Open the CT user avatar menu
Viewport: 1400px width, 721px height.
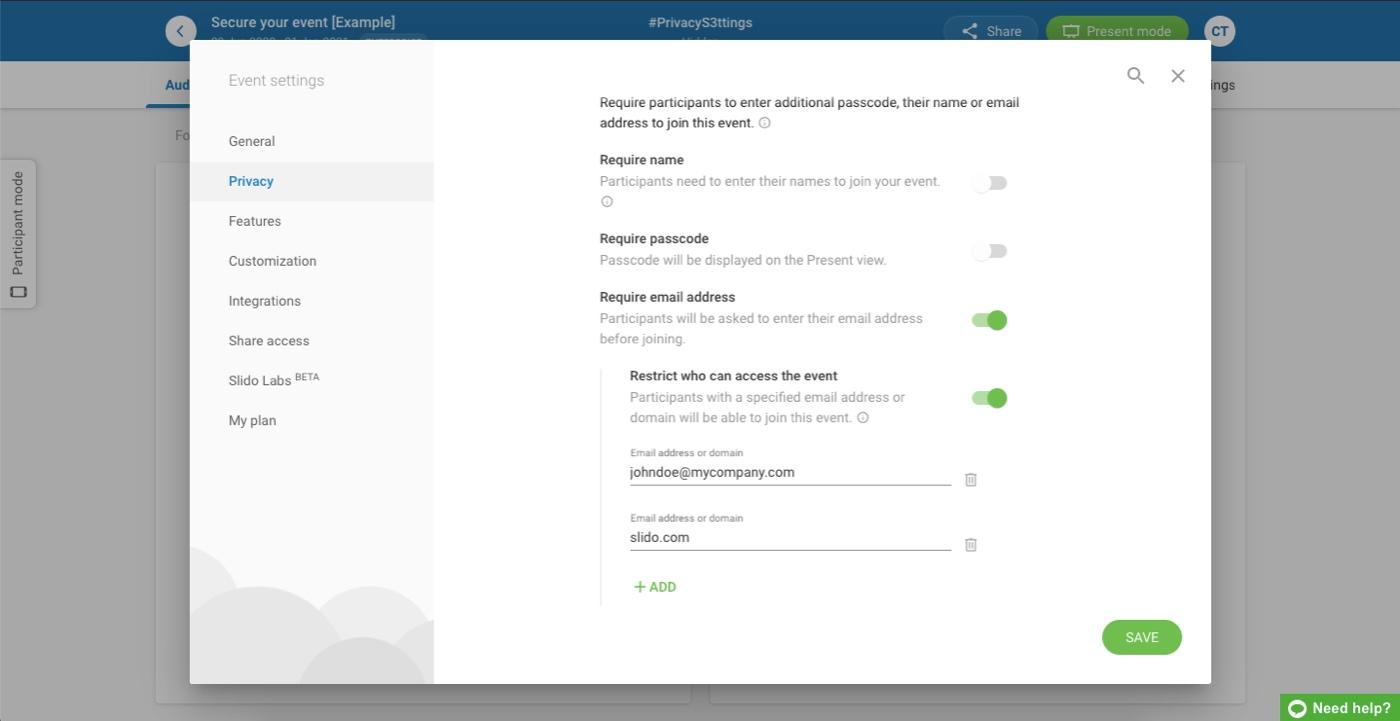tap(1219, 31)
